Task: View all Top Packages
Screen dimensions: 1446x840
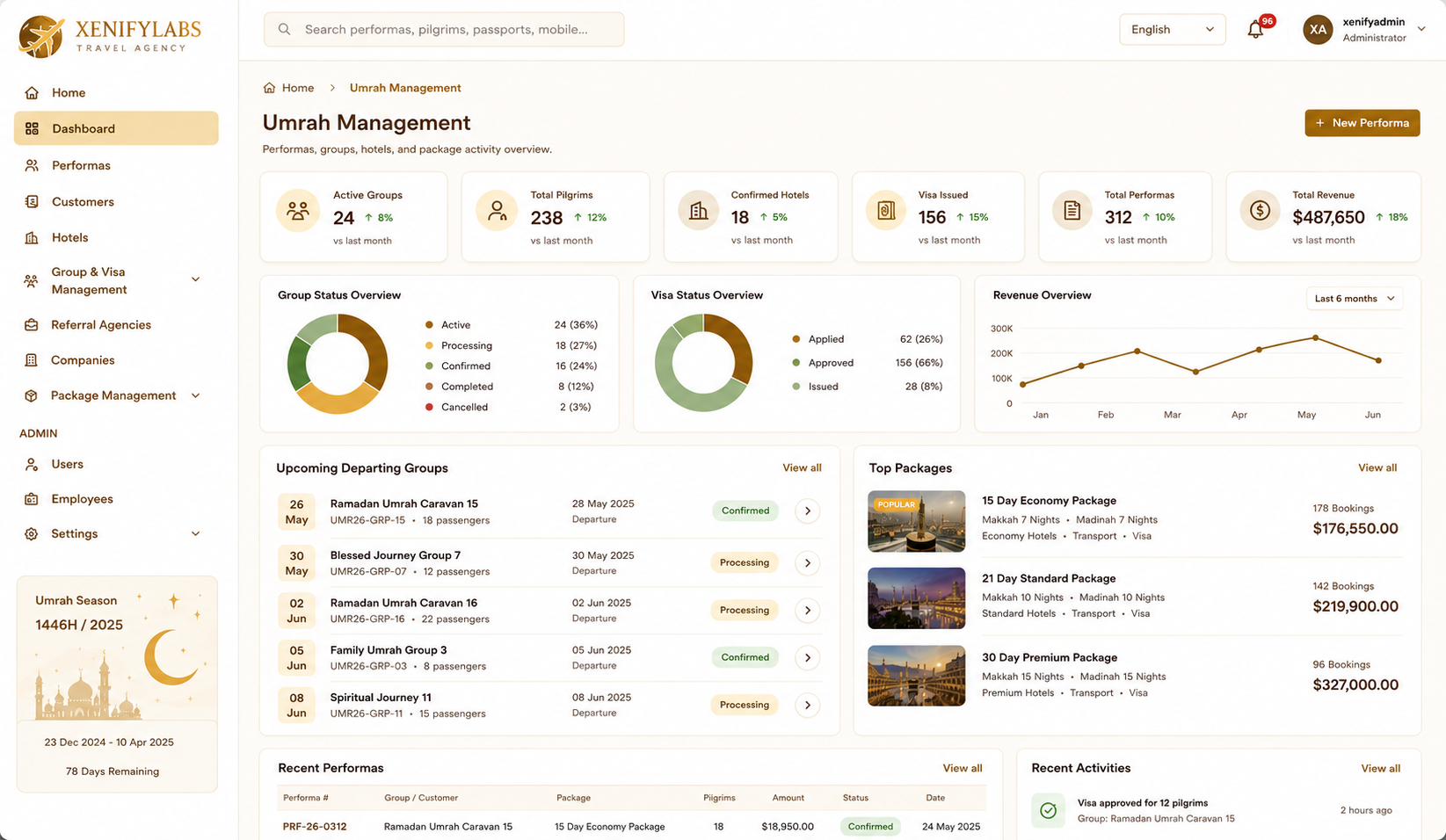Action: tap(1377, 468)
